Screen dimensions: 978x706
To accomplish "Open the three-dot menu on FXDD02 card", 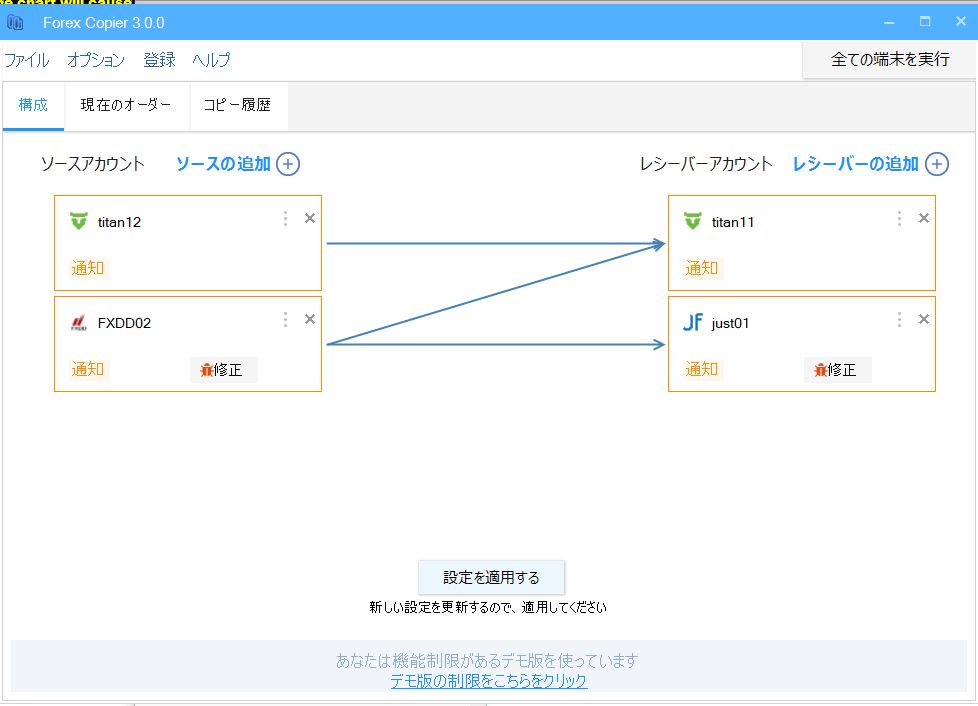I will pos(285,319).
